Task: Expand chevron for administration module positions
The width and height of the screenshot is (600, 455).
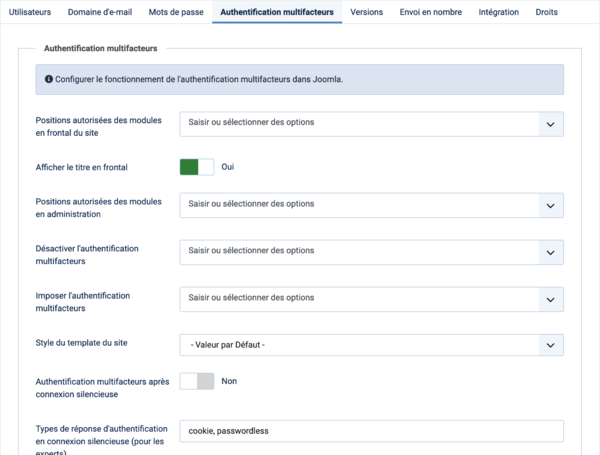Action: (x=551, y=205)
